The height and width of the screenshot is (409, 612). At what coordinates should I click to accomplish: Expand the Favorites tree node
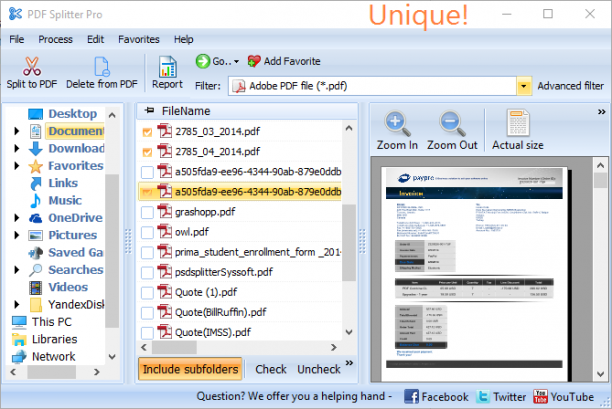click(x=16, y=166)
